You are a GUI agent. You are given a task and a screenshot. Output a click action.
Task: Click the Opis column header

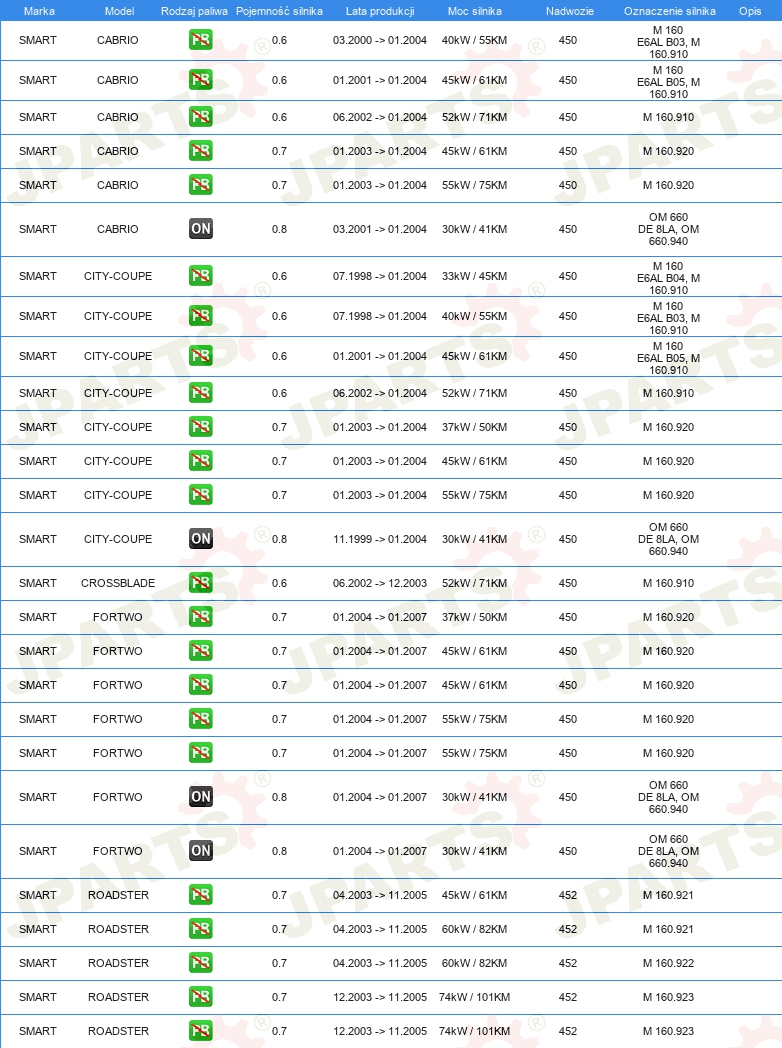click(750, 11)
